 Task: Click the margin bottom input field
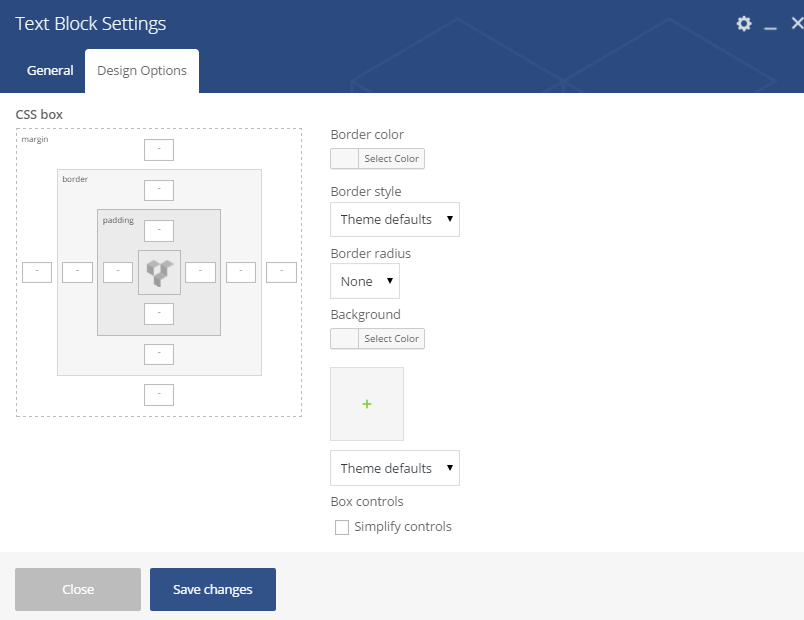click(159, 395)
